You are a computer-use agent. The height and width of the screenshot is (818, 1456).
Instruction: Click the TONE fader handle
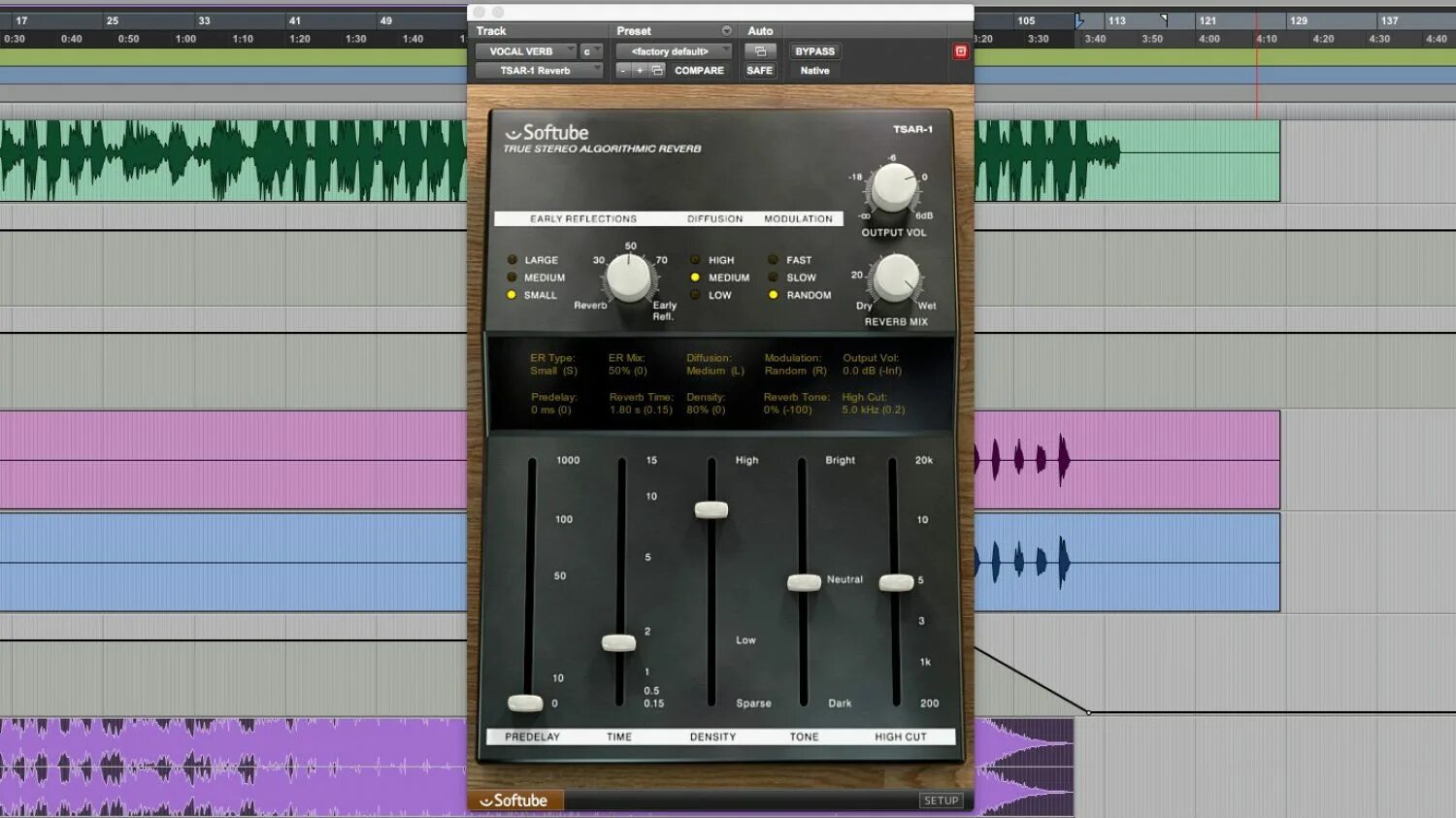(804, 582)
